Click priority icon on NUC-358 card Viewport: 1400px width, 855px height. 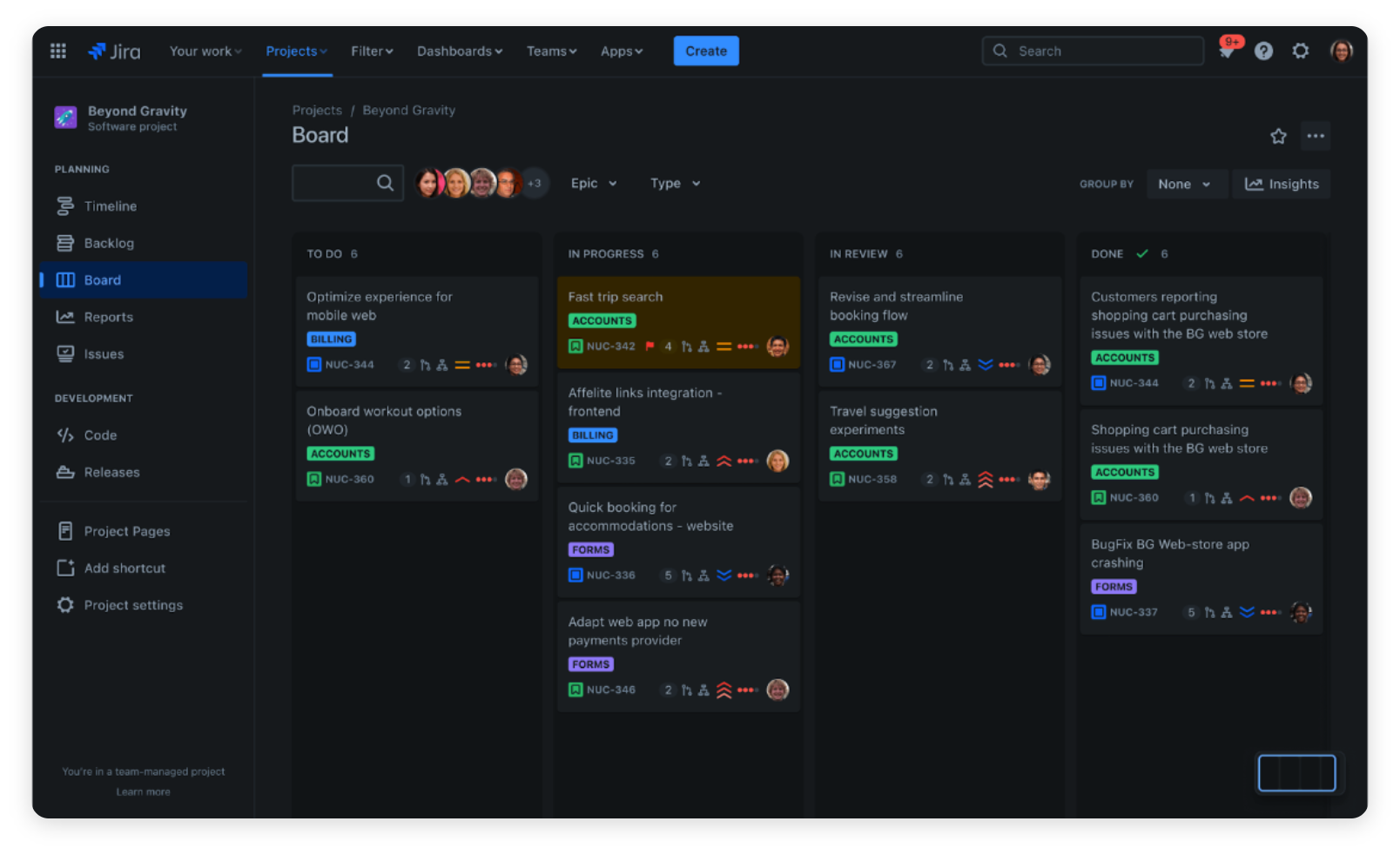[986, 480]
